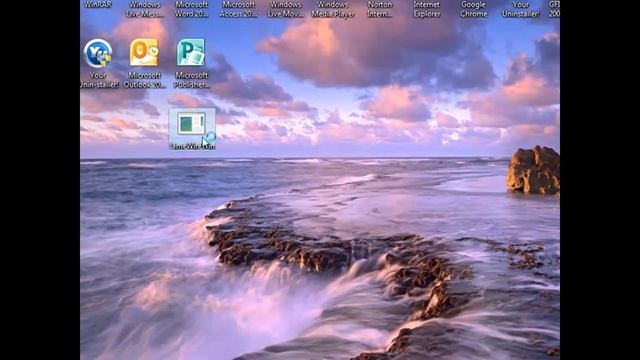Select the Microsoft Outlook desktop icon
640x360 pixels.
coord(144,53)
